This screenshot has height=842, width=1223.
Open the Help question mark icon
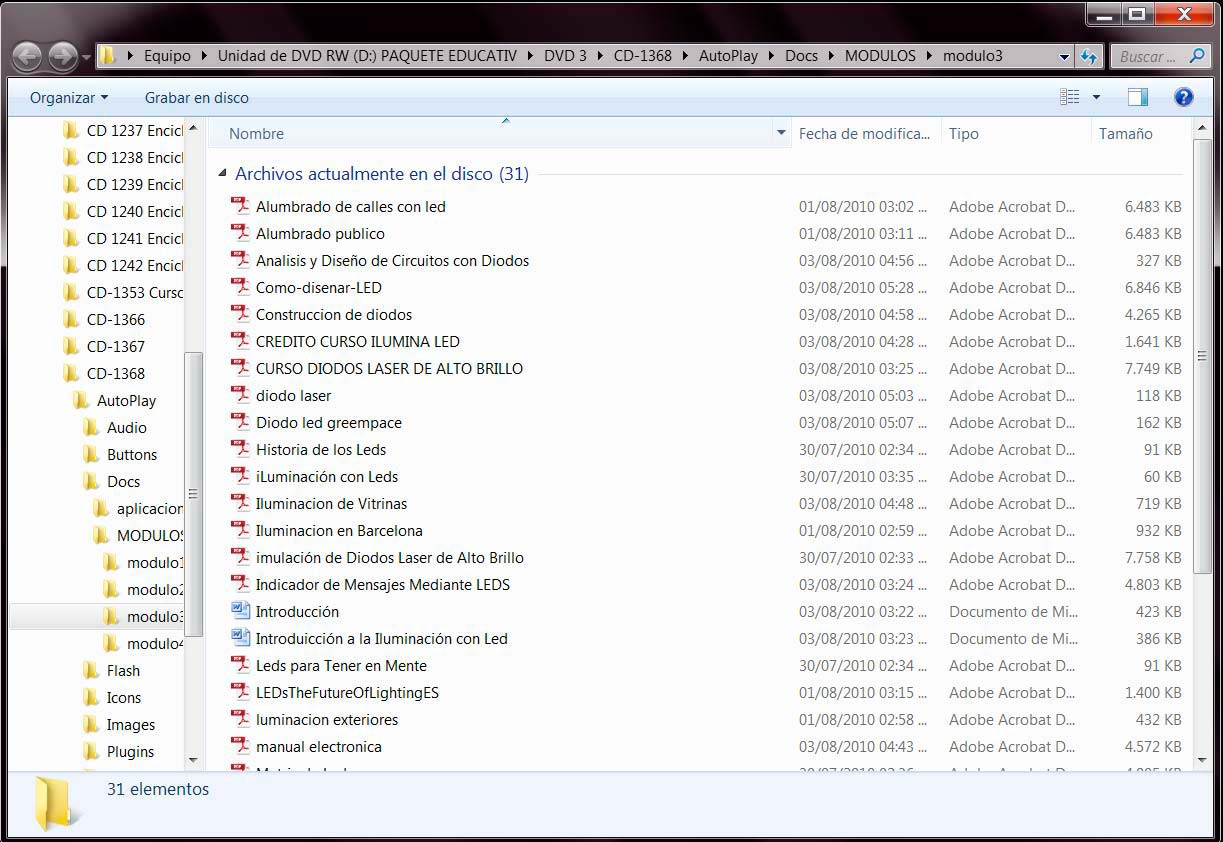(x=1184, y=97)
